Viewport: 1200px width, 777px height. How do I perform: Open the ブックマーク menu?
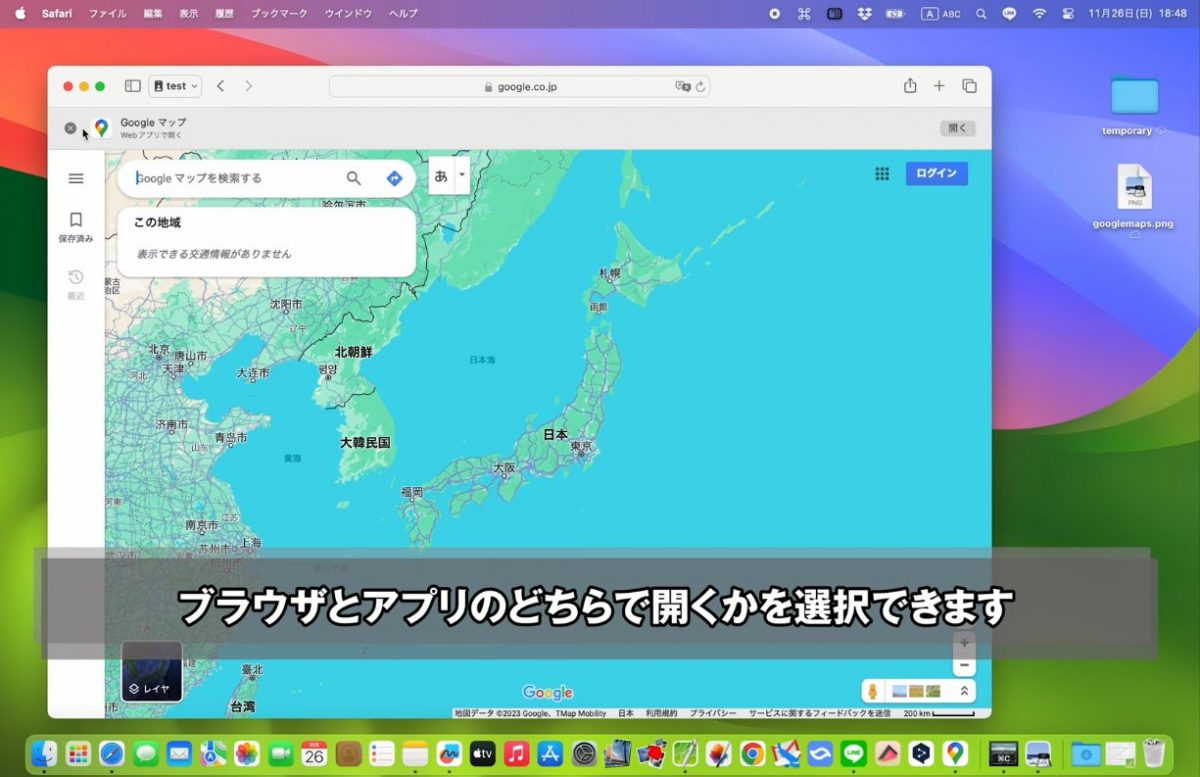[279, 14]
